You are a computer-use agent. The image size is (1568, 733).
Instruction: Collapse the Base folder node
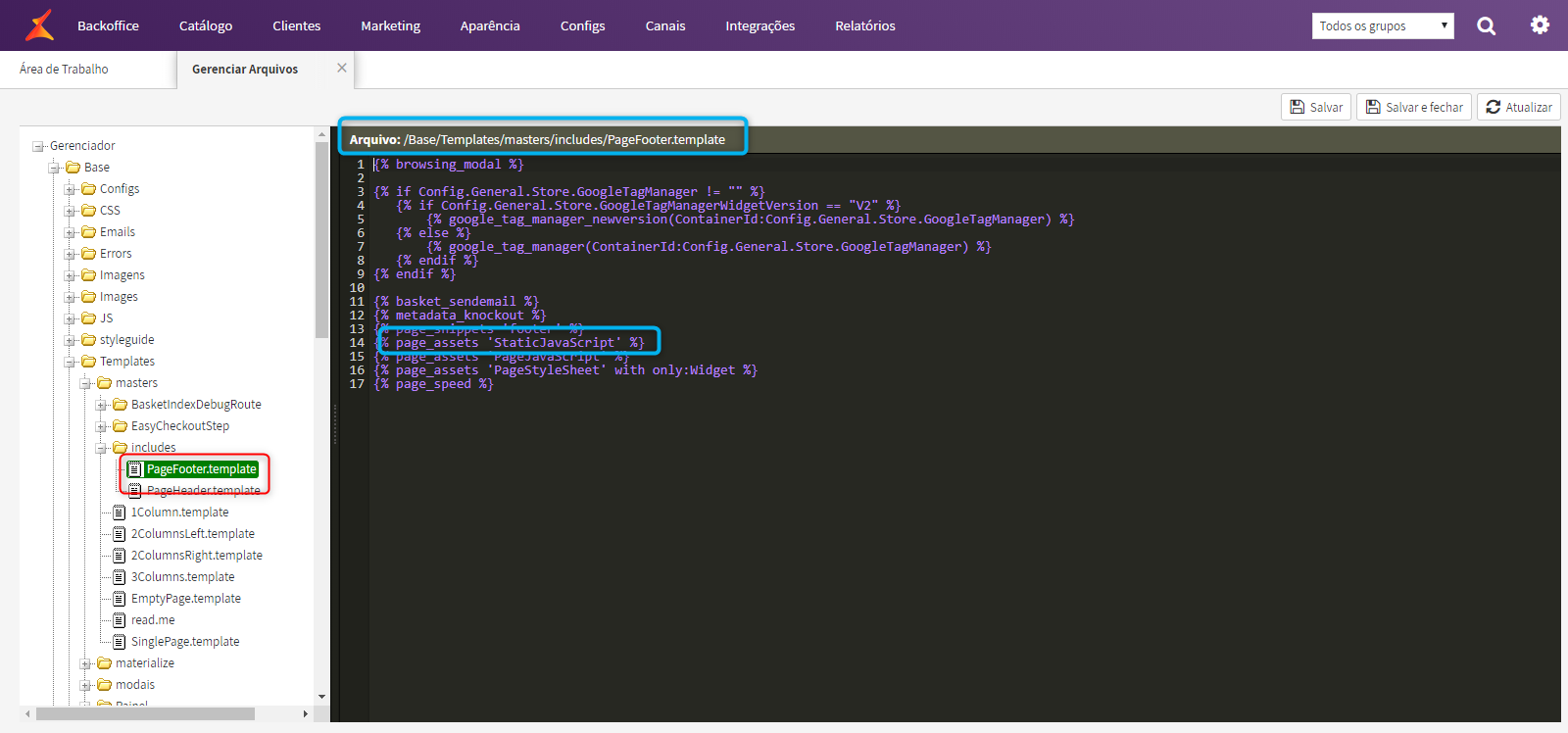[54, 169]
